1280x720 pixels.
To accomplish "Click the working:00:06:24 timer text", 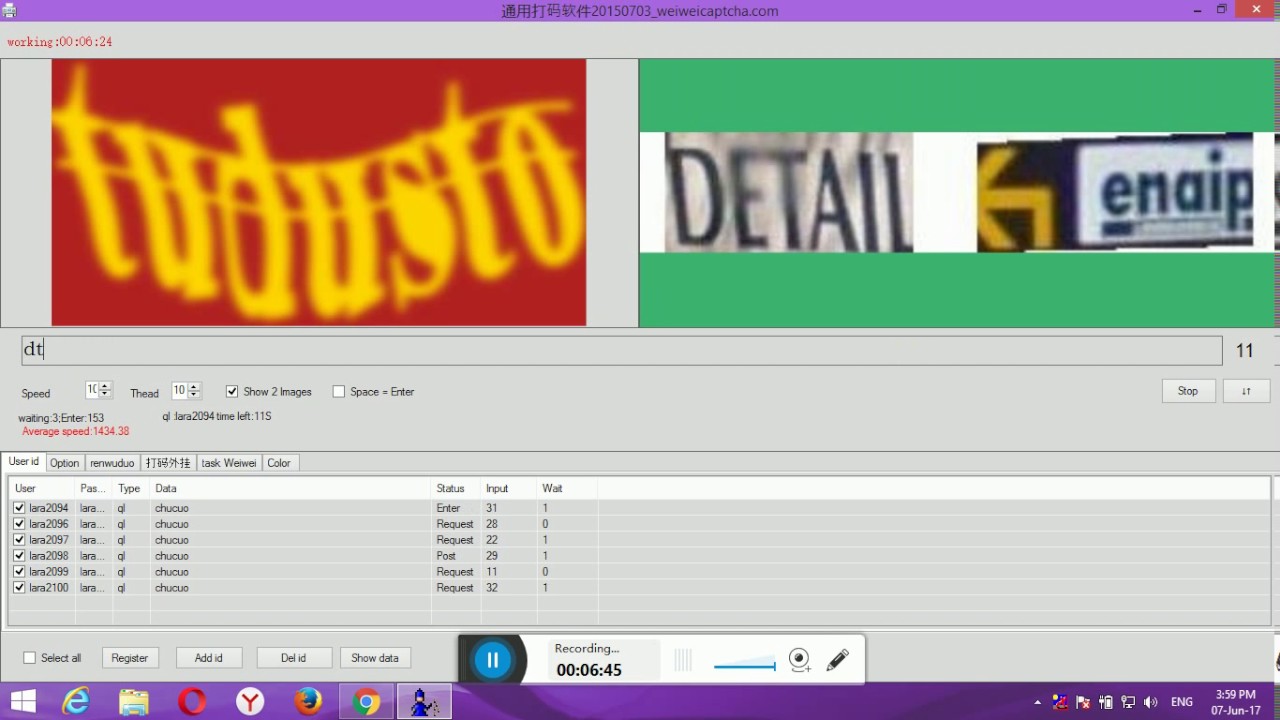I will point(60,42).
